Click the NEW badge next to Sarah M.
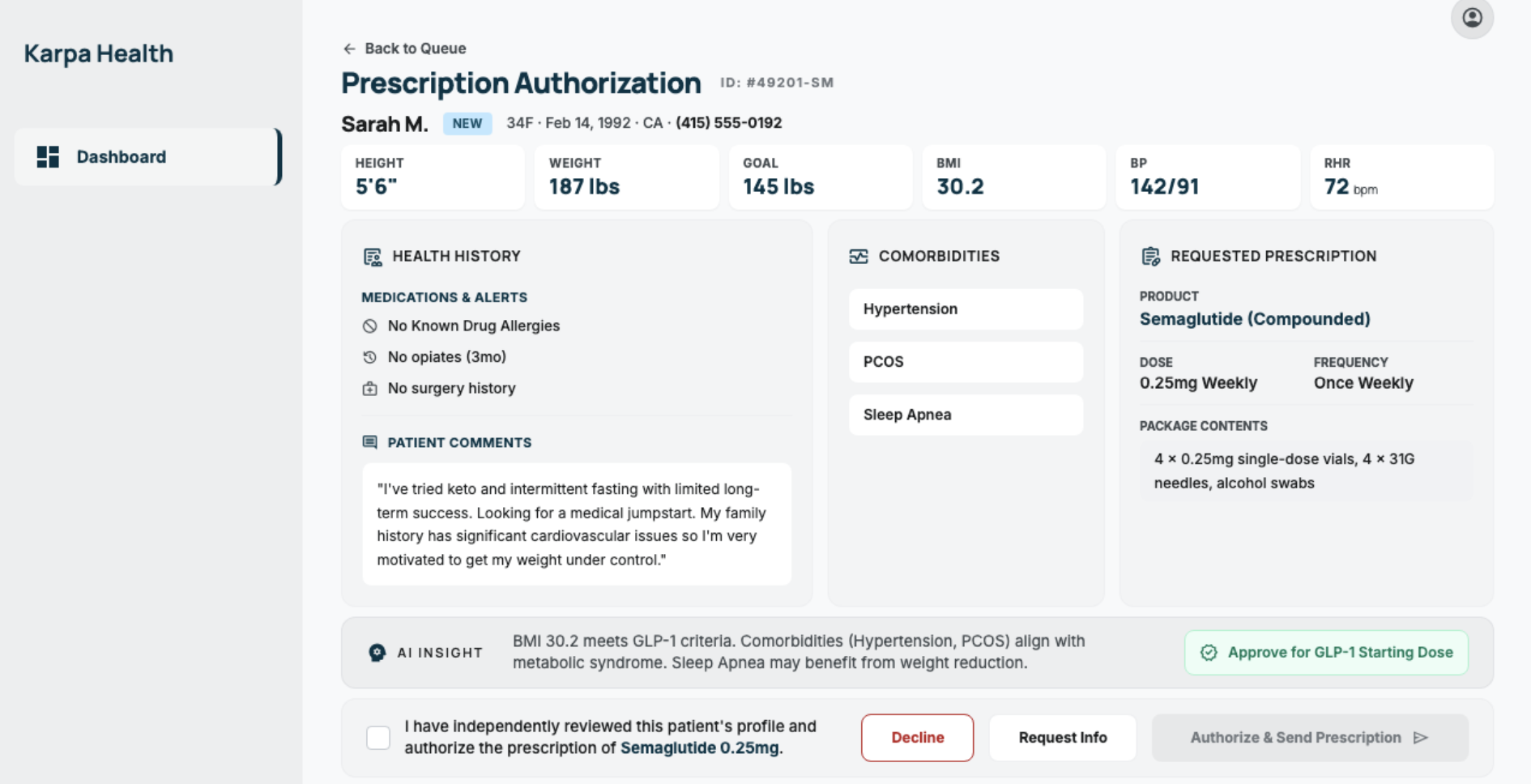 pos(467,123)
